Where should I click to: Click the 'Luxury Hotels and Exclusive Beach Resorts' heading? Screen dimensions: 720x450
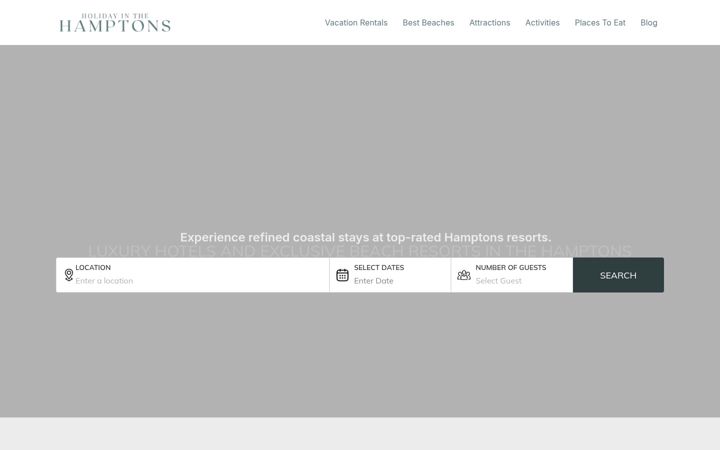[x=360, y=251]
